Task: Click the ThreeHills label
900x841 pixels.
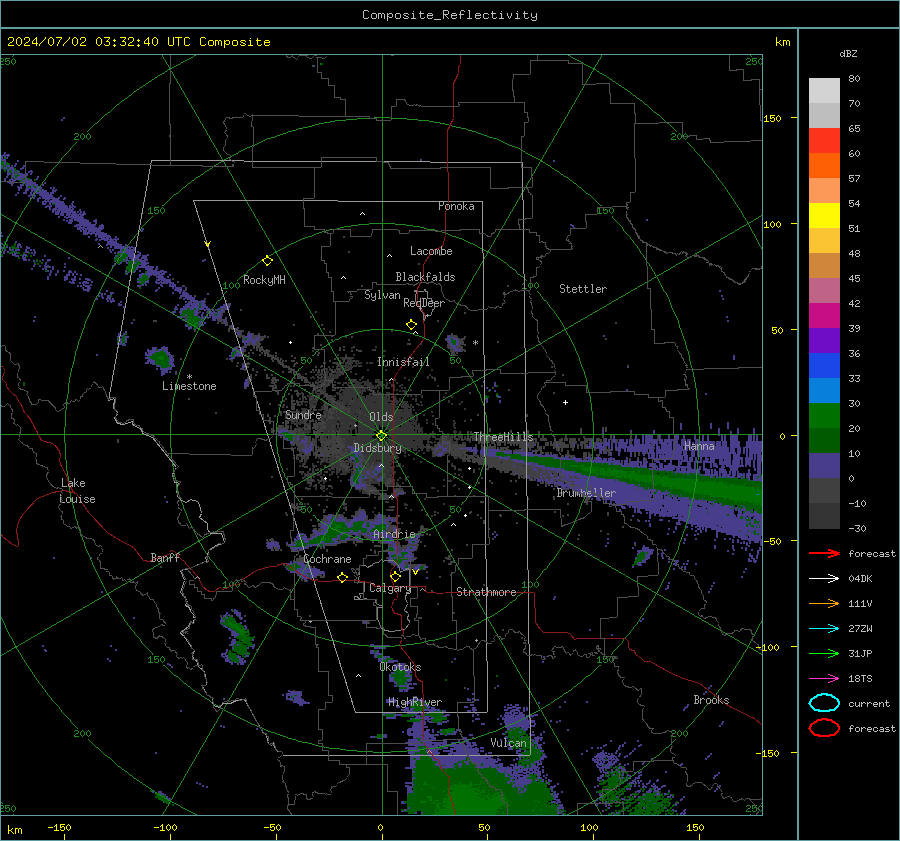Action: pyautogui.click(x=503, y=437)
